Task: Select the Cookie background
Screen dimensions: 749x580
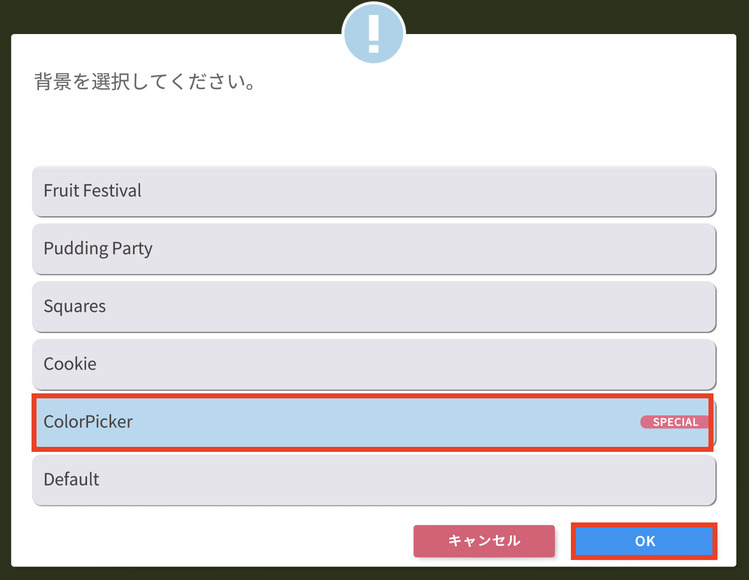Action: [374, 364]
